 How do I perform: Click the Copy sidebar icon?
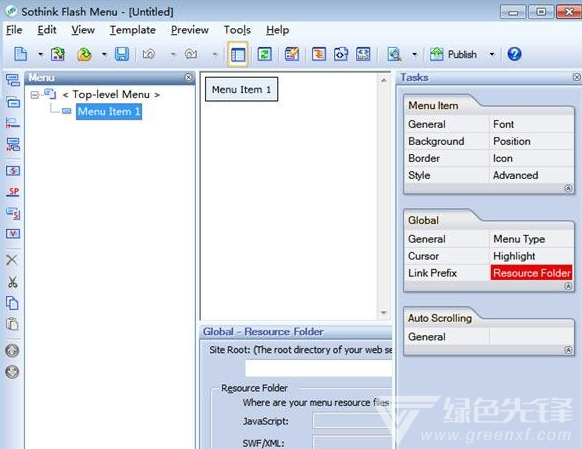point(12,303)
